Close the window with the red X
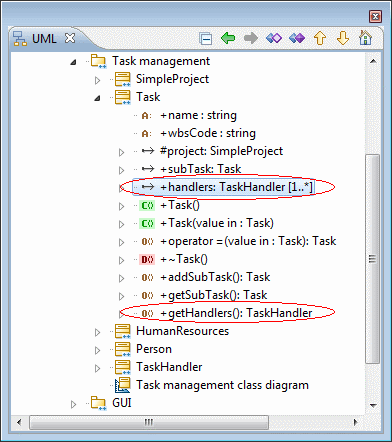This screenshot has width=392, height=442. coord(375,16)
